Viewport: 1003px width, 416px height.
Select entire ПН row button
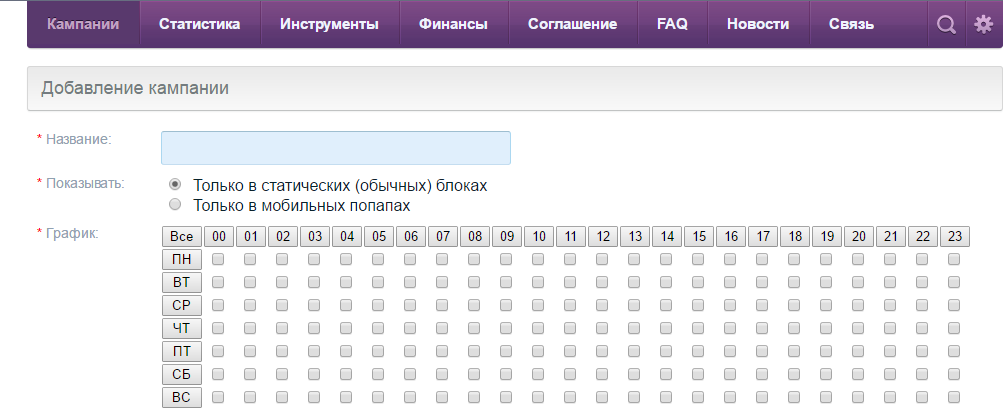point(182,260)
